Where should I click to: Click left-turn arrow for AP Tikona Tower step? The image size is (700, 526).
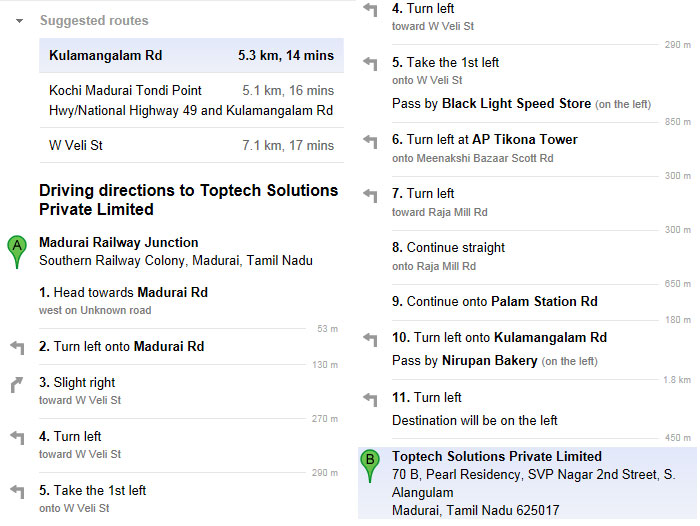370,141
